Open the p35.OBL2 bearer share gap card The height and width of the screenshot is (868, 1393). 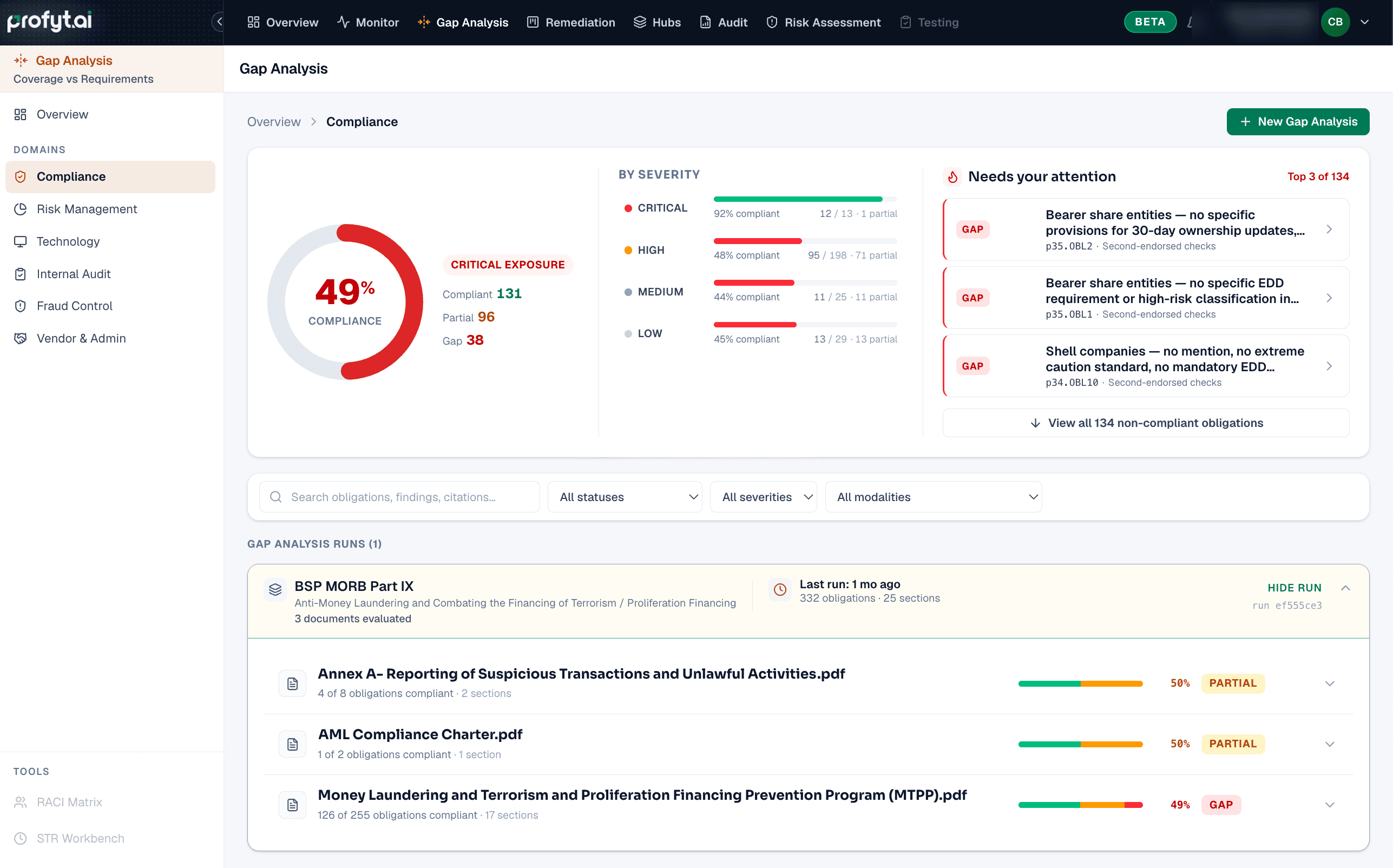point(1146,229)
